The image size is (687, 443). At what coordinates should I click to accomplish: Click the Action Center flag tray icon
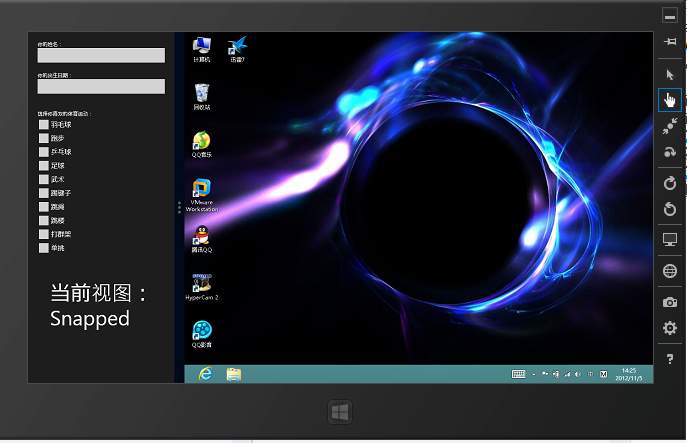point(545,374)
